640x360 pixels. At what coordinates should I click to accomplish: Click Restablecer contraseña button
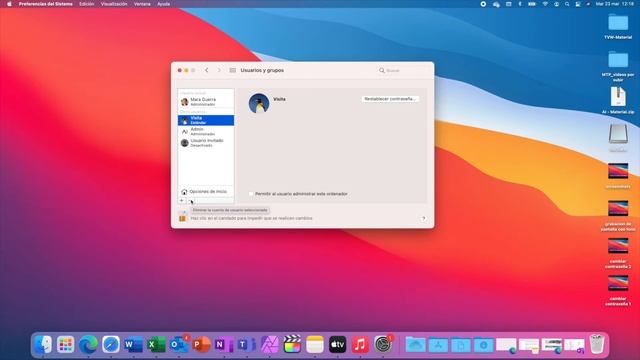(390, 99)
